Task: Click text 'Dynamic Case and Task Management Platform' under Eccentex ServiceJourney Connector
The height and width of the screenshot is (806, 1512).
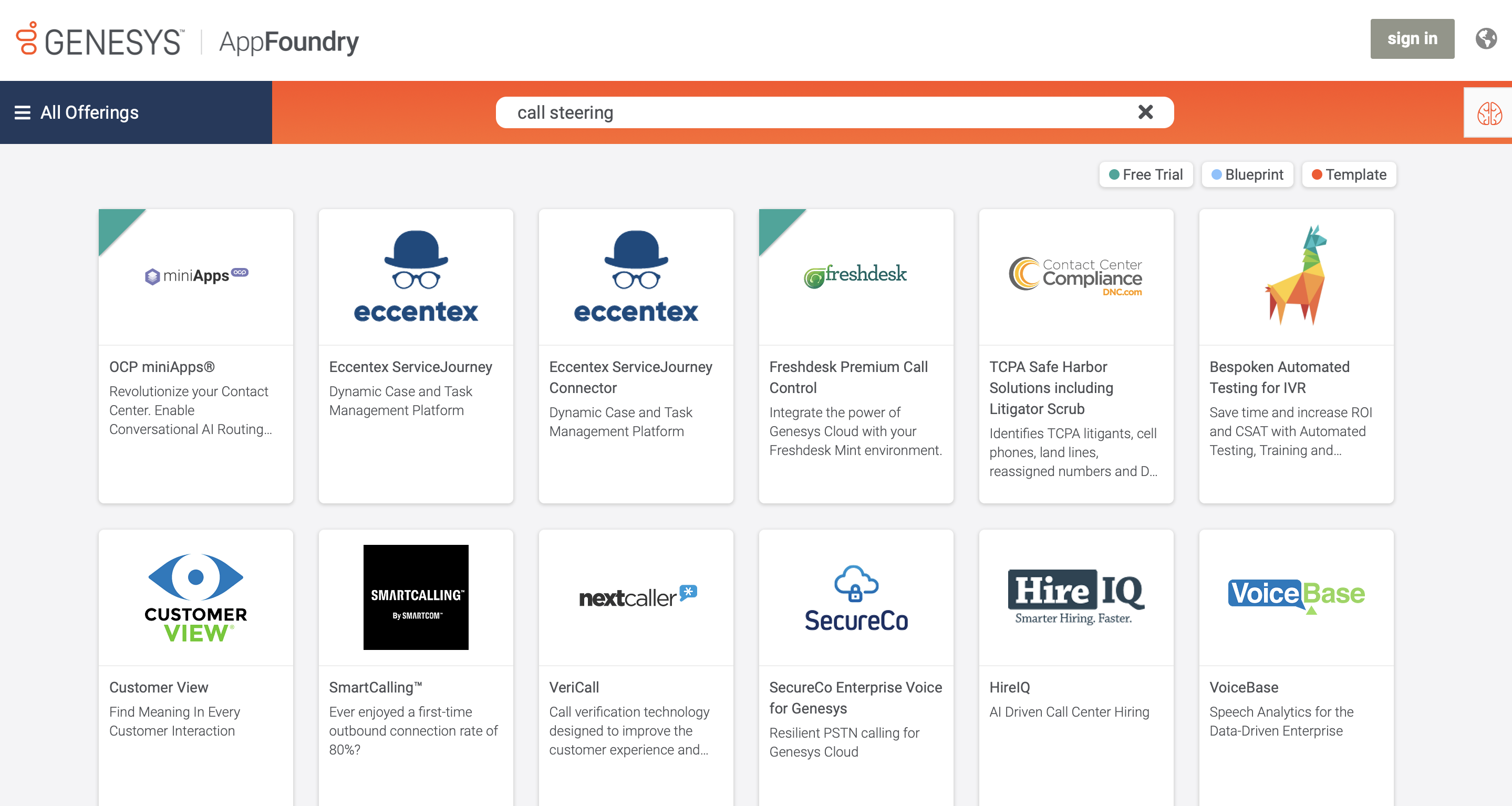Action: [x=620, y=422]
